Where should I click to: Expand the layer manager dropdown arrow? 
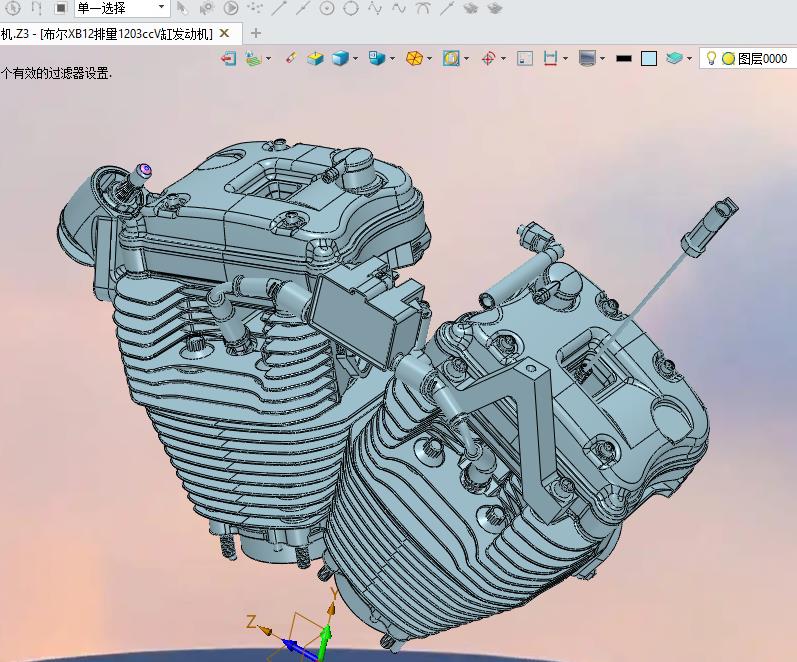point(689,59)
